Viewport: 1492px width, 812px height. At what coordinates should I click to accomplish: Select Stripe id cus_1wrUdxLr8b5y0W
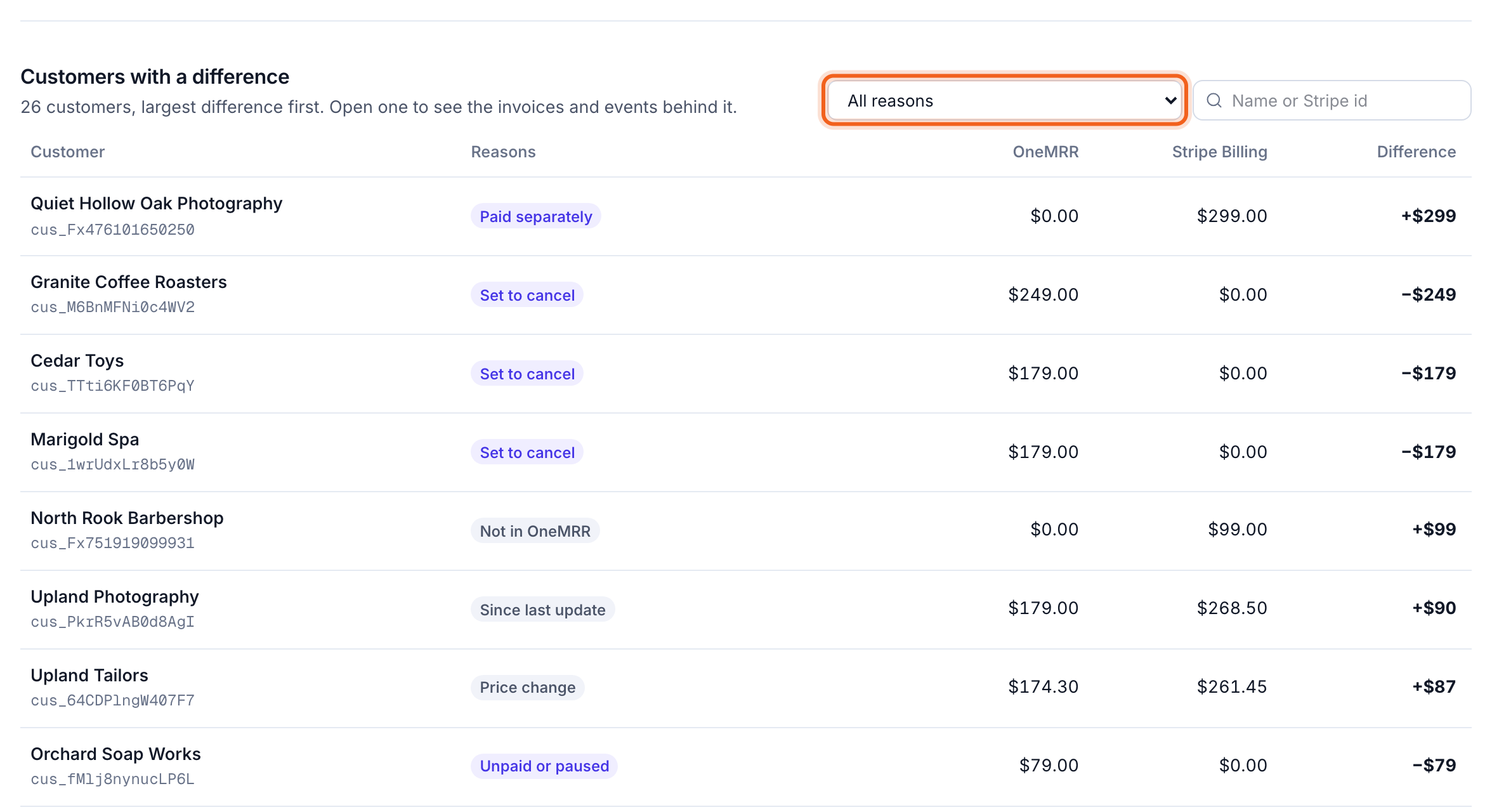(112, 464)
